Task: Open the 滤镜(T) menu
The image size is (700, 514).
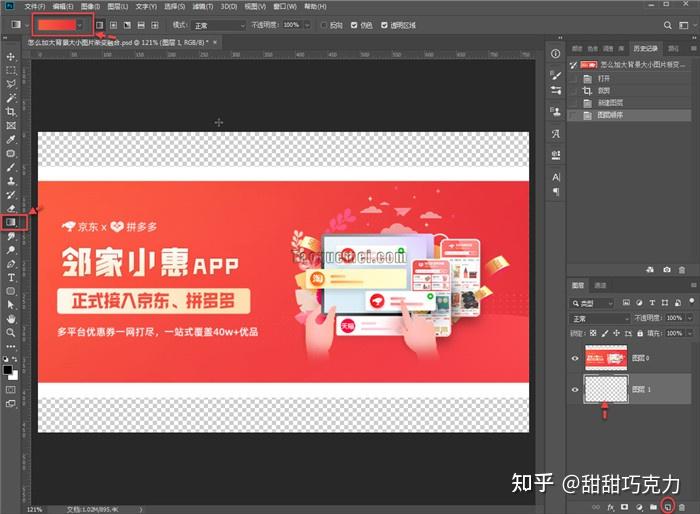Action: point(203,6)
